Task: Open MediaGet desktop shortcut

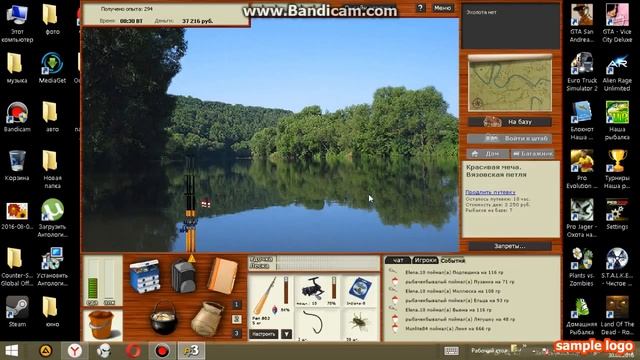Action: (x=52, y=68)
